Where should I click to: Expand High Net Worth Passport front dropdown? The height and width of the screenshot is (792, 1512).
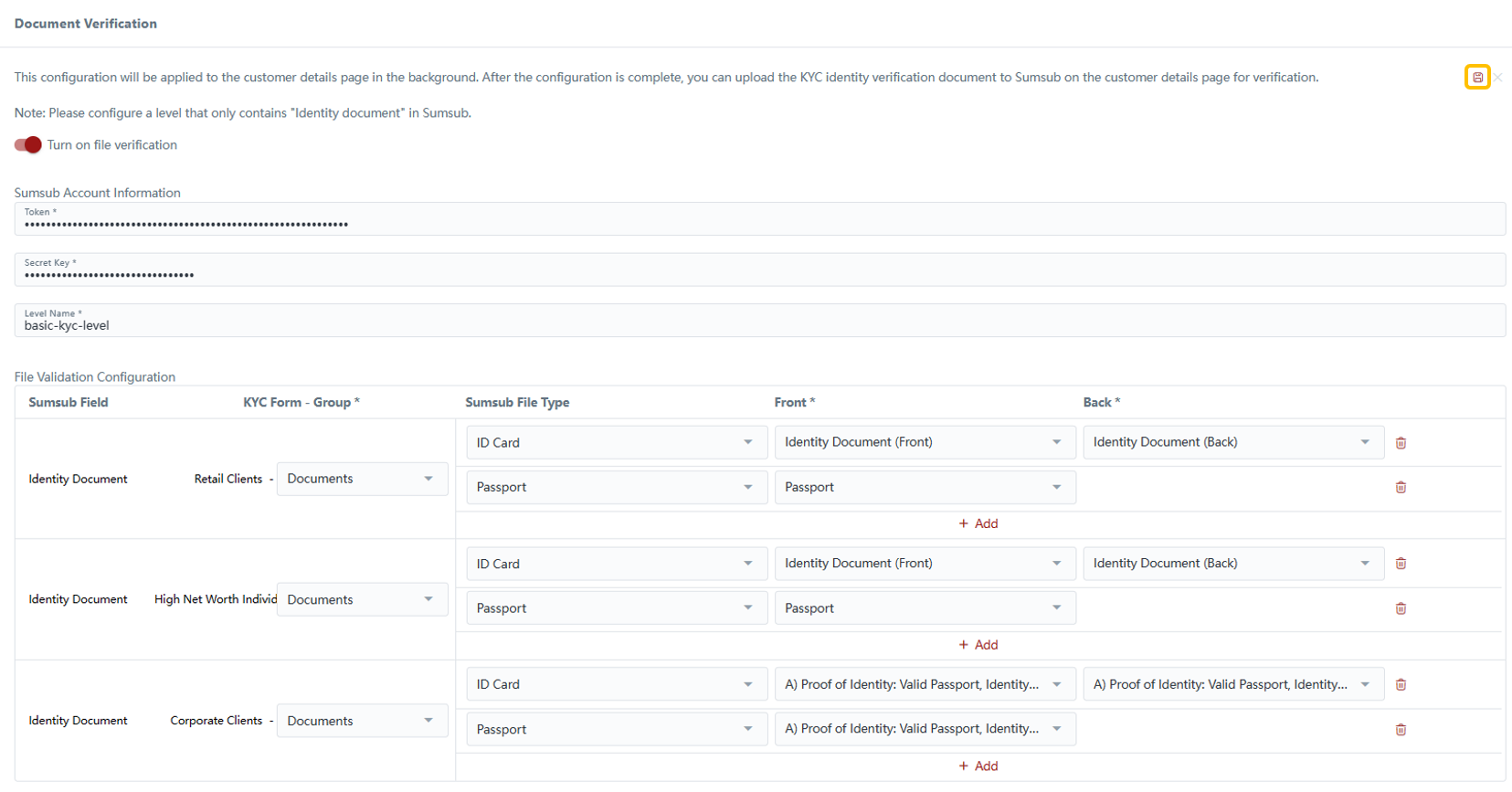[925, 608]
